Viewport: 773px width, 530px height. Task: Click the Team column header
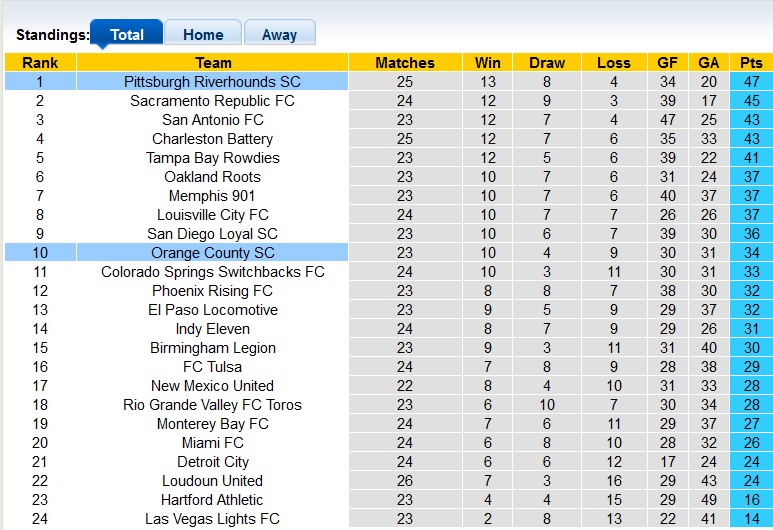(212, 63)
